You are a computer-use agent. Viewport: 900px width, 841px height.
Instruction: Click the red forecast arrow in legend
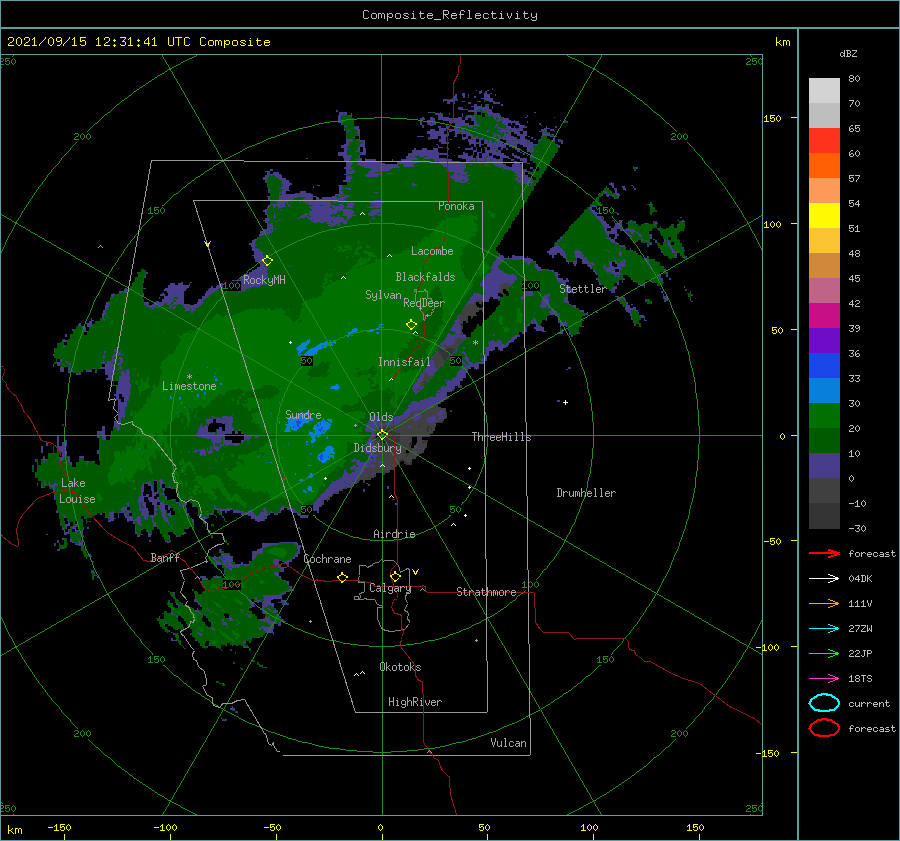point(824,553)
